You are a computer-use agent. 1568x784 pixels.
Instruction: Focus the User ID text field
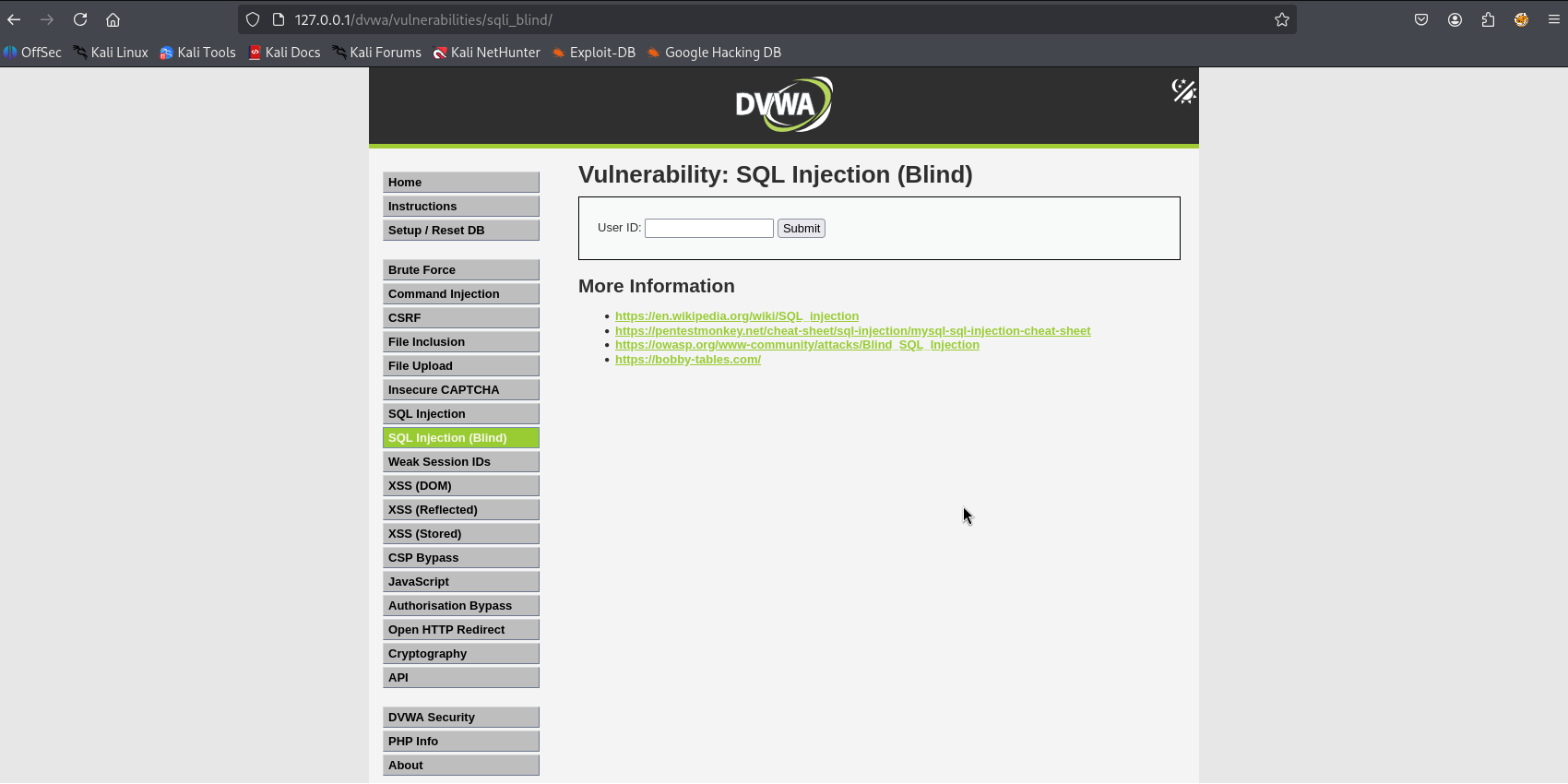point(709,228)
